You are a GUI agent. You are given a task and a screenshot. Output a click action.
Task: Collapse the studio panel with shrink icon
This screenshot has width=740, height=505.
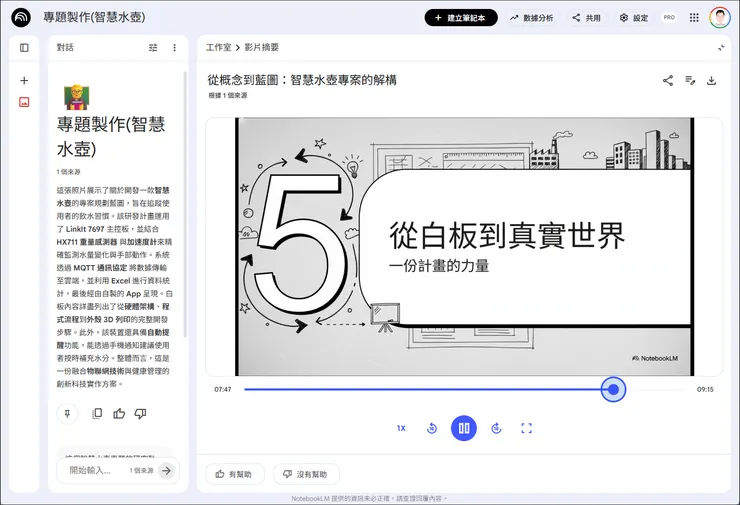coord(721,48)
